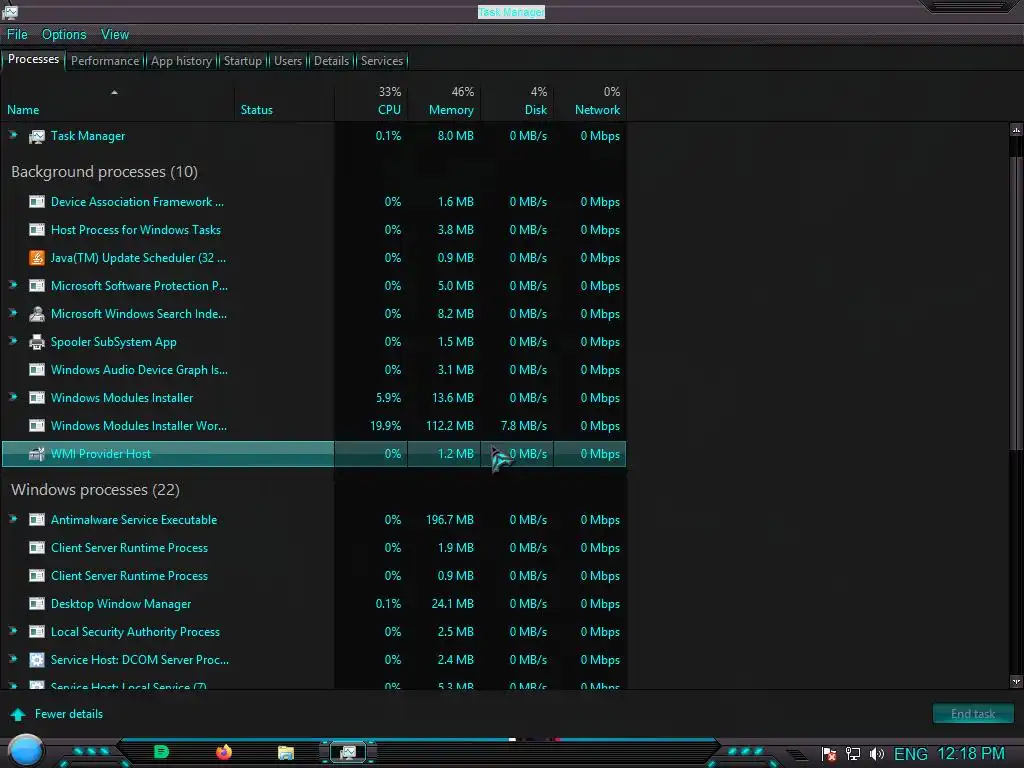The image size is (1024, 768).
Task: Click the Task Manager taskbar button
Action: click(347, 752)
